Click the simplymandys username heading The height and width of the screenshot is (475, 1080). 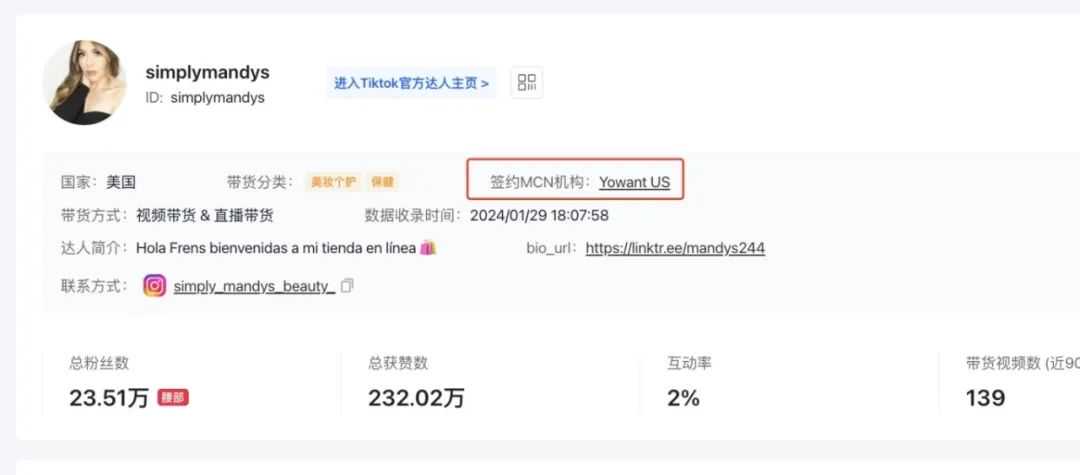tap(207, 72)
